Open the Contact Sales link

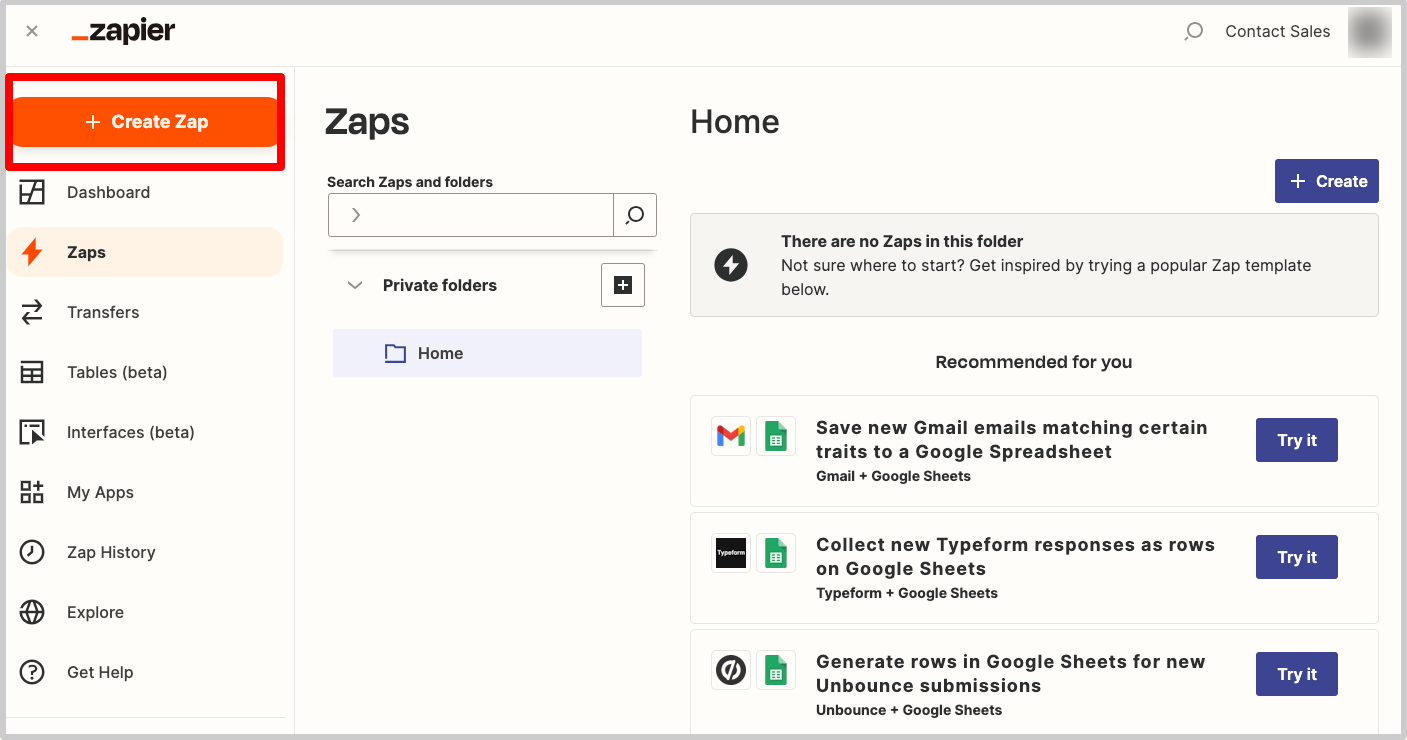(x=1277, y=32)
